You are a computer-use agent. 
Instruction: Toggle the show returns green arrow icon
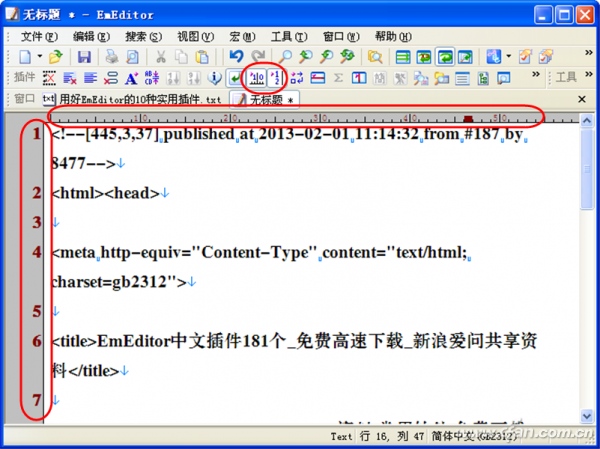(x=235, y=78)
